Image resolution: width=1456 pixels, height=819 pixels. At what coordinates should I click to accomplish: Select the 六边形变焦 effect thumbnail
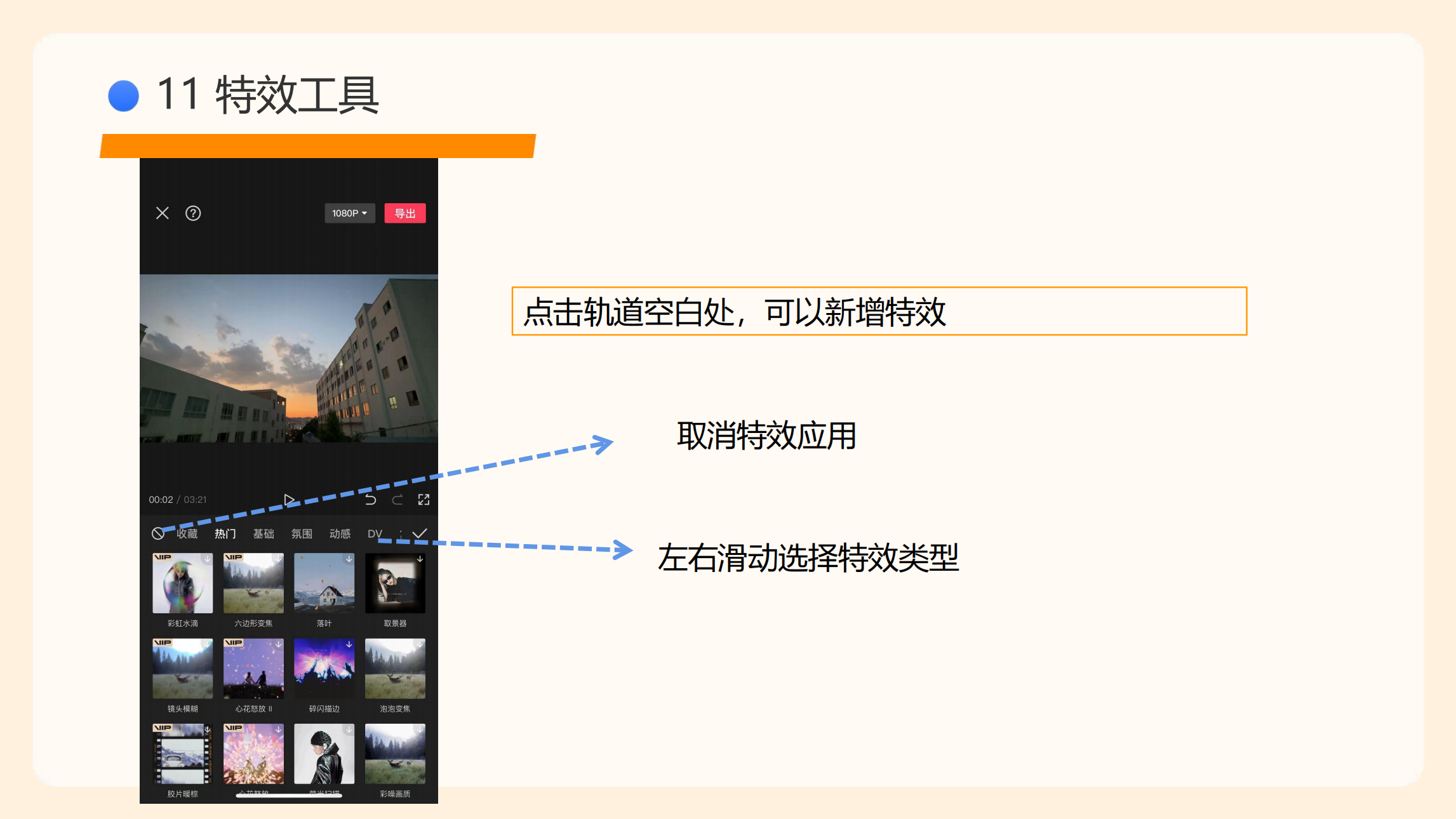[x=253, y=583]
